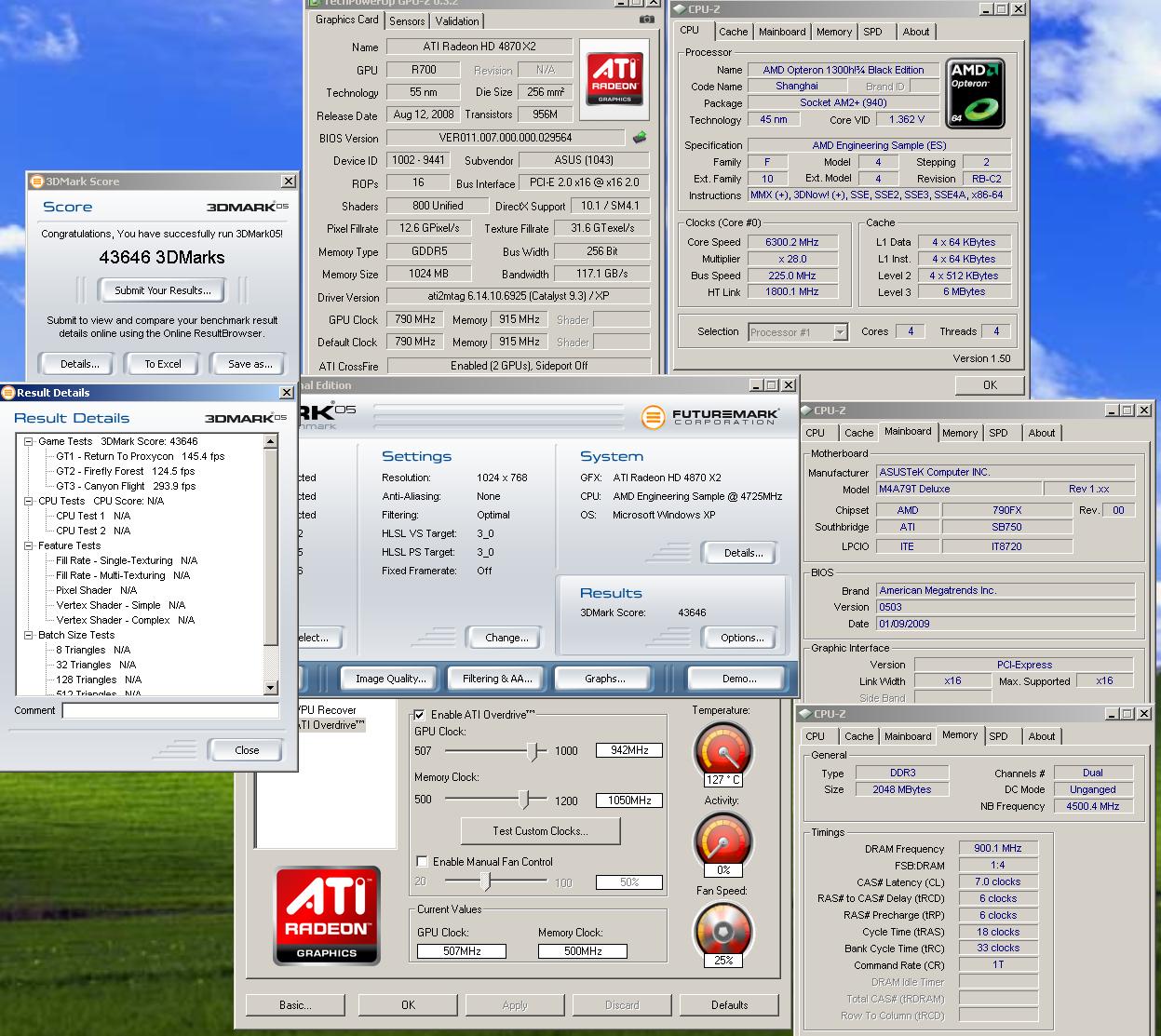This screenshot has height=1036, width=1161.
Task: Click the Result Details window title icon
Action: tap(7, 393)
